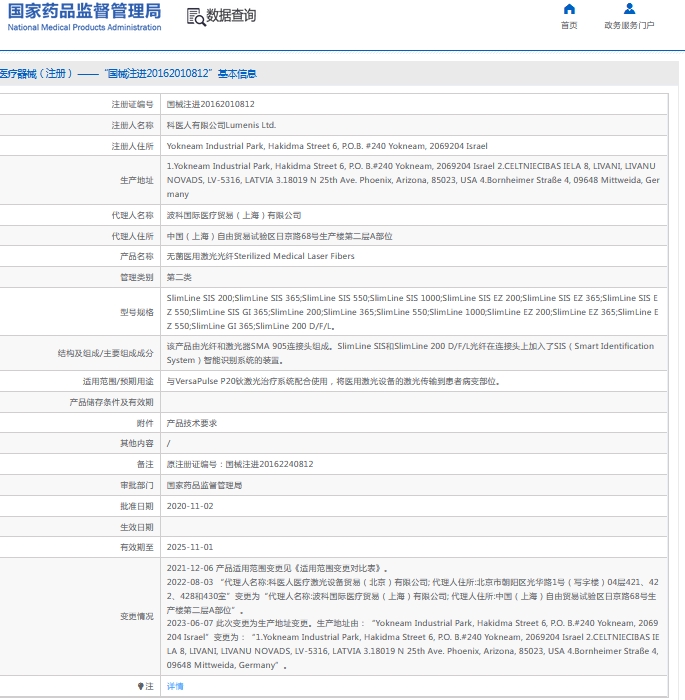Click the 批准日期 label
The image size is (685, 700).
point(137,506)
